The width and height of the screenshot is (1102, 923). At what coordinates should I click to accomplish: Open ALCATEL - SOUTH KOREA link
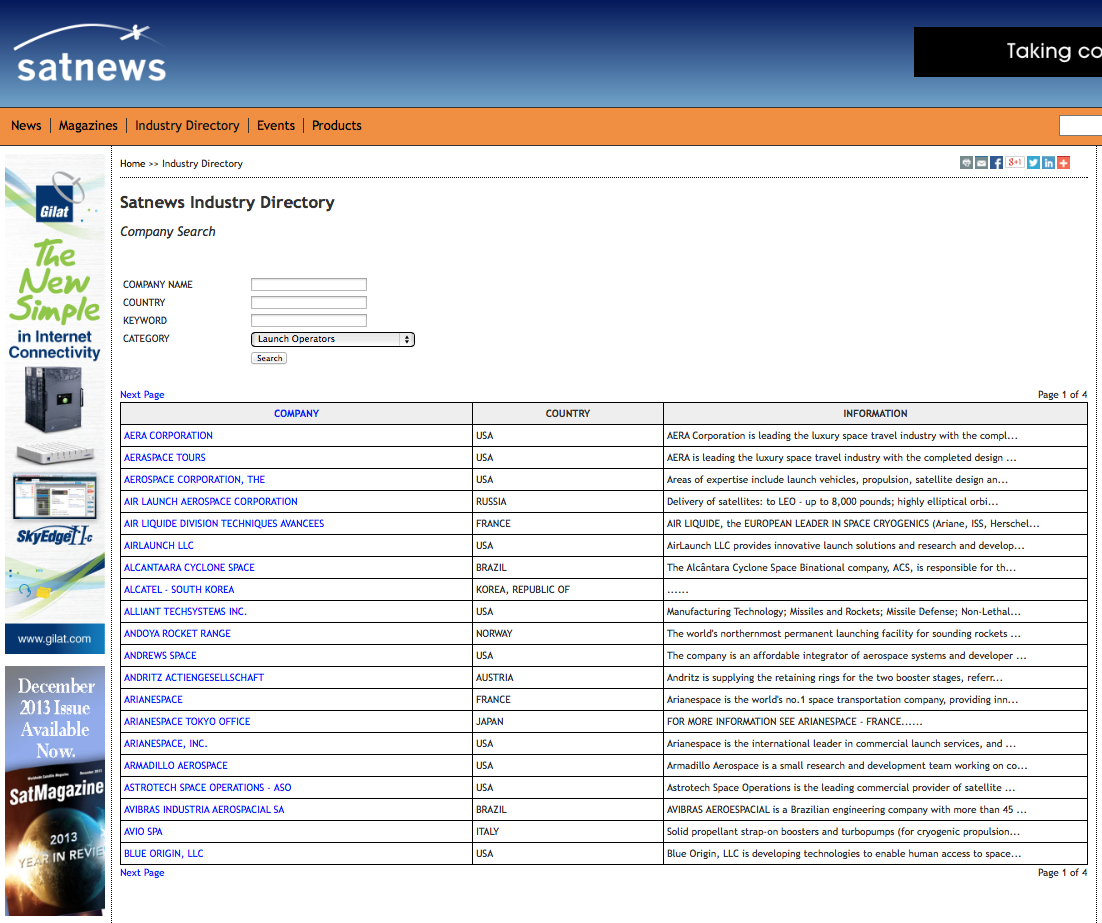point(179,590)
